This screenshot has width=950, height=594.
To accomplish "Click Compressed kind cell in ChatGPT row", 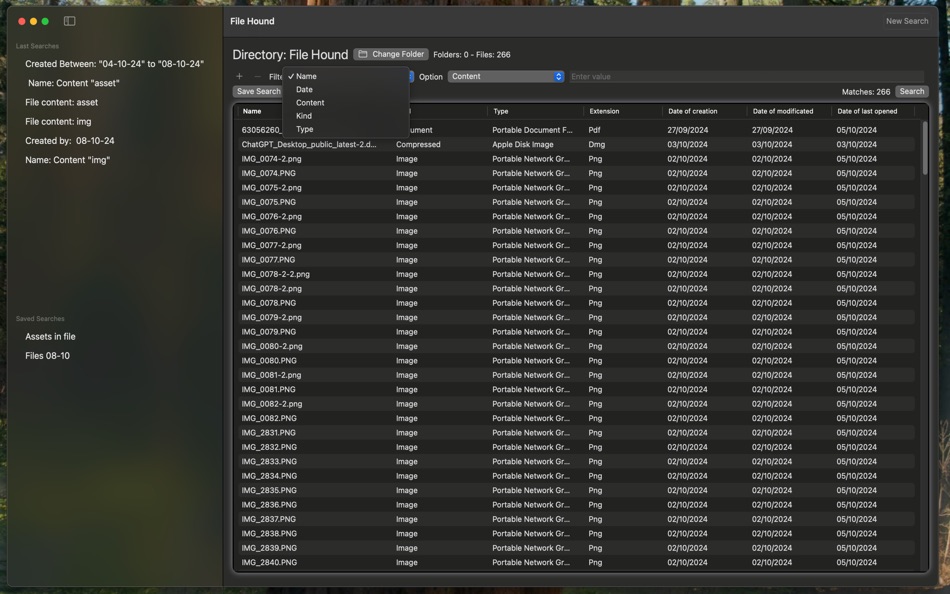I will 418,145.
